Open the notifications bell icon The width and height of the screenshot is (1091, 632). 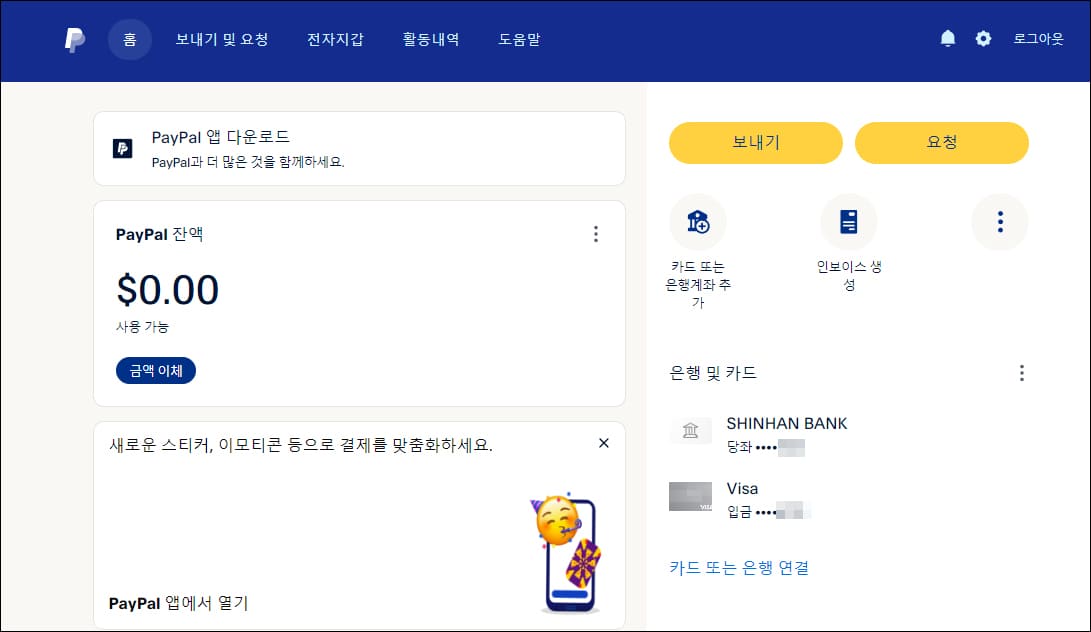pos(947,39)
